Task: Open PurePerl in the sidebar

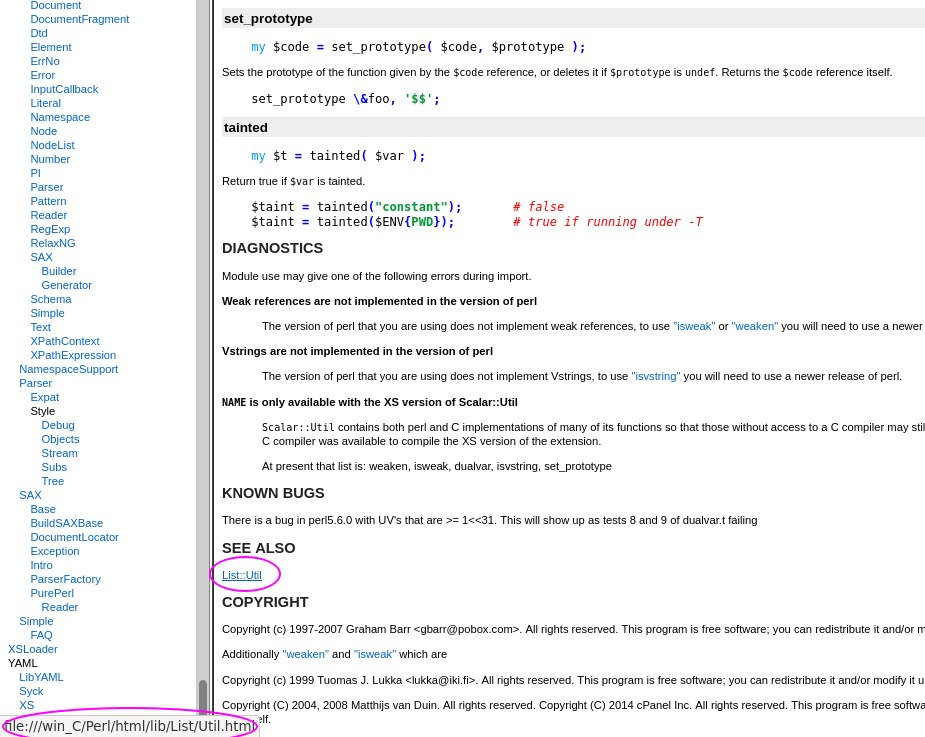Action: (52, 594)
